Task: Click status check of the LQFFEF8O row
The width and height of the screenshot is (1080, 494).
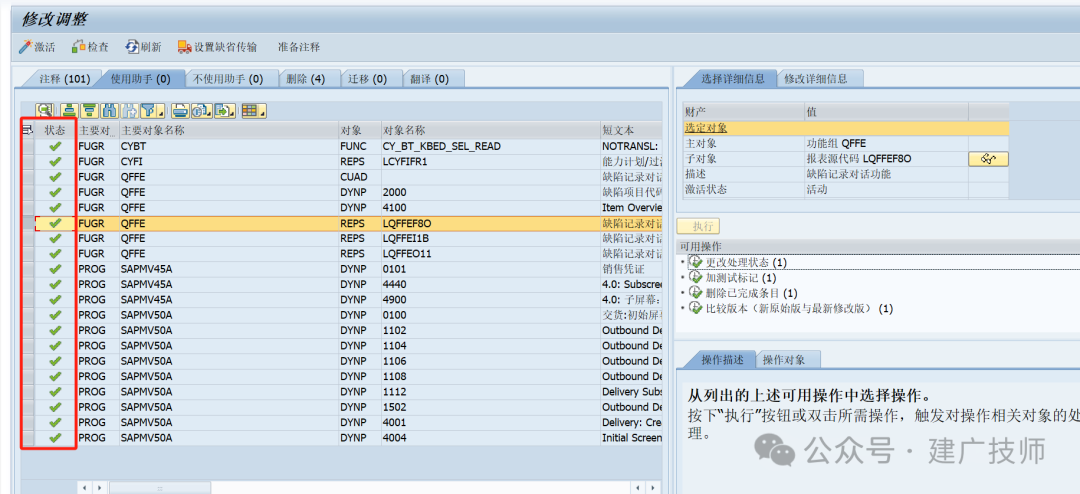Action: coord(55,223)
